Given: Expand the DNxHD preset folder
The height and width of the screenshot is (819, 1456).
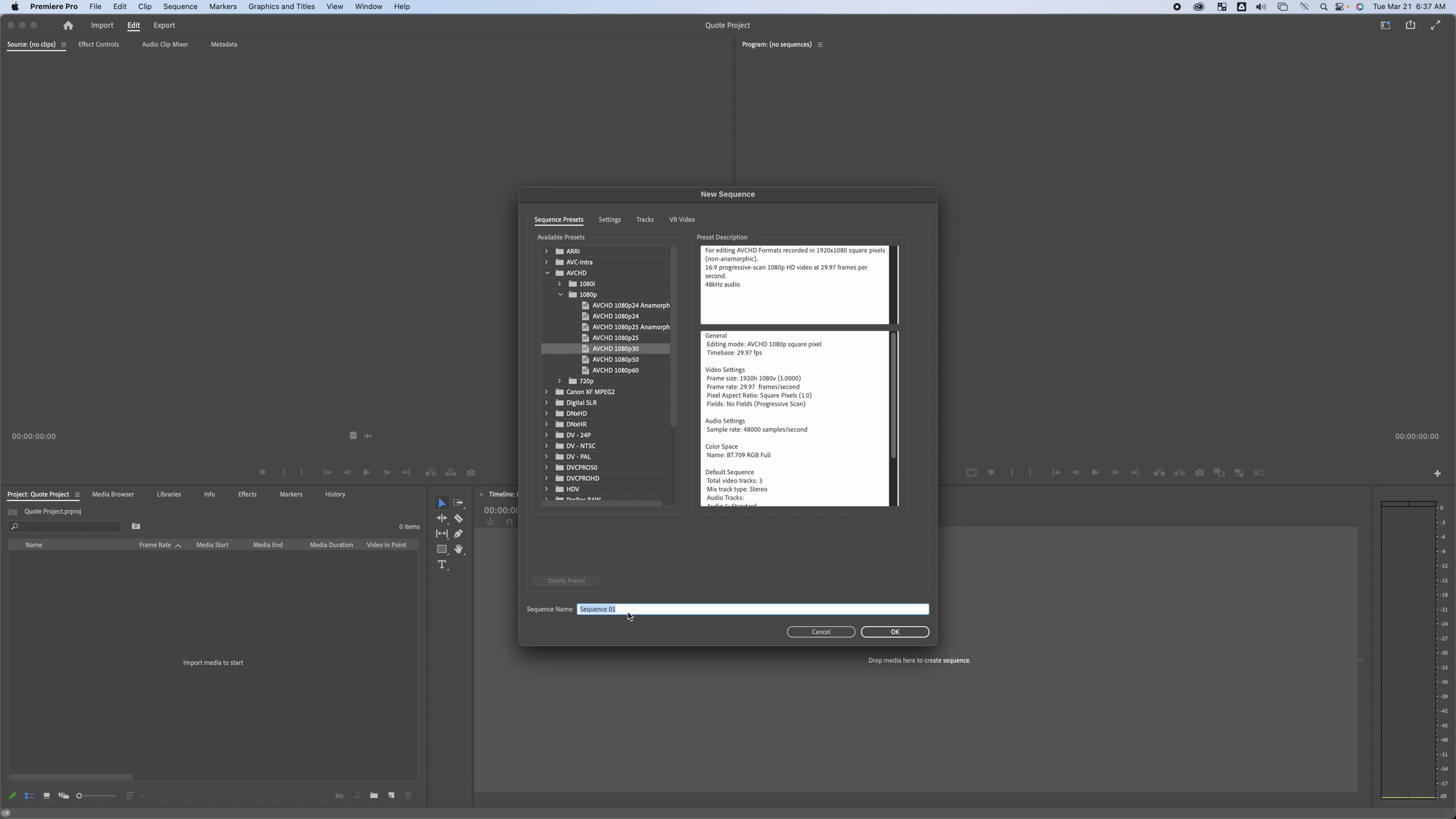Looking at the screenshot, I should [x=546, y=414].
